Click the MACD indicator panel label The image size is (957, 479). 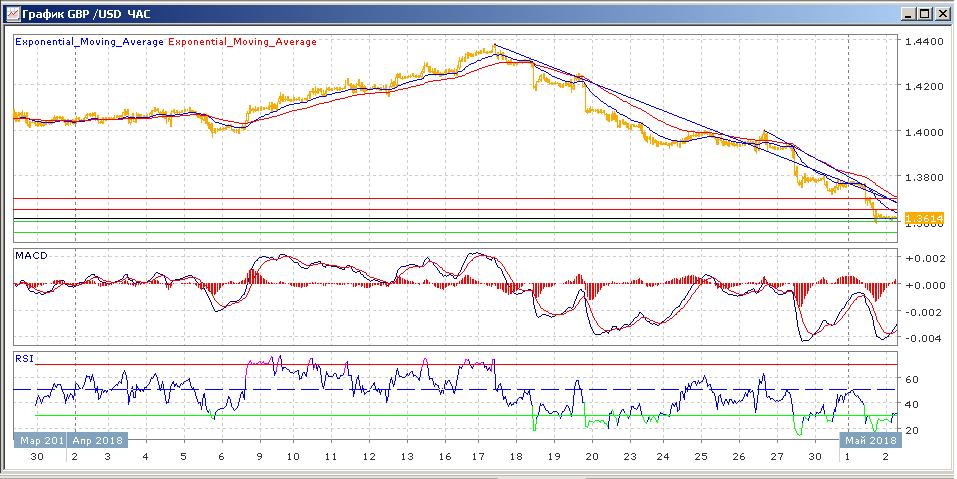pyautogui.click(x=29, y=256)
